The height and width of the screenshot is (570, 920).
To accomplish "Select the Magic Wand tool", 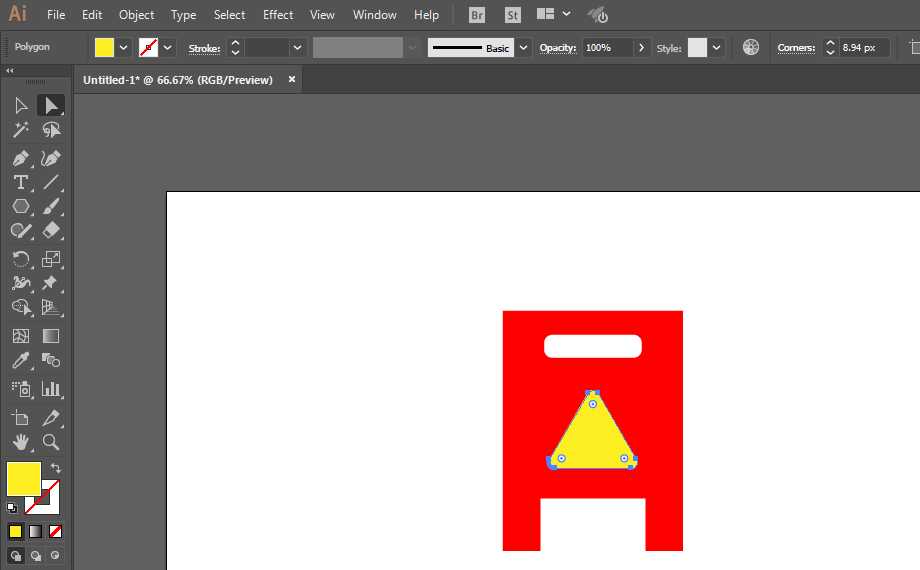I will tap(20, 130).
